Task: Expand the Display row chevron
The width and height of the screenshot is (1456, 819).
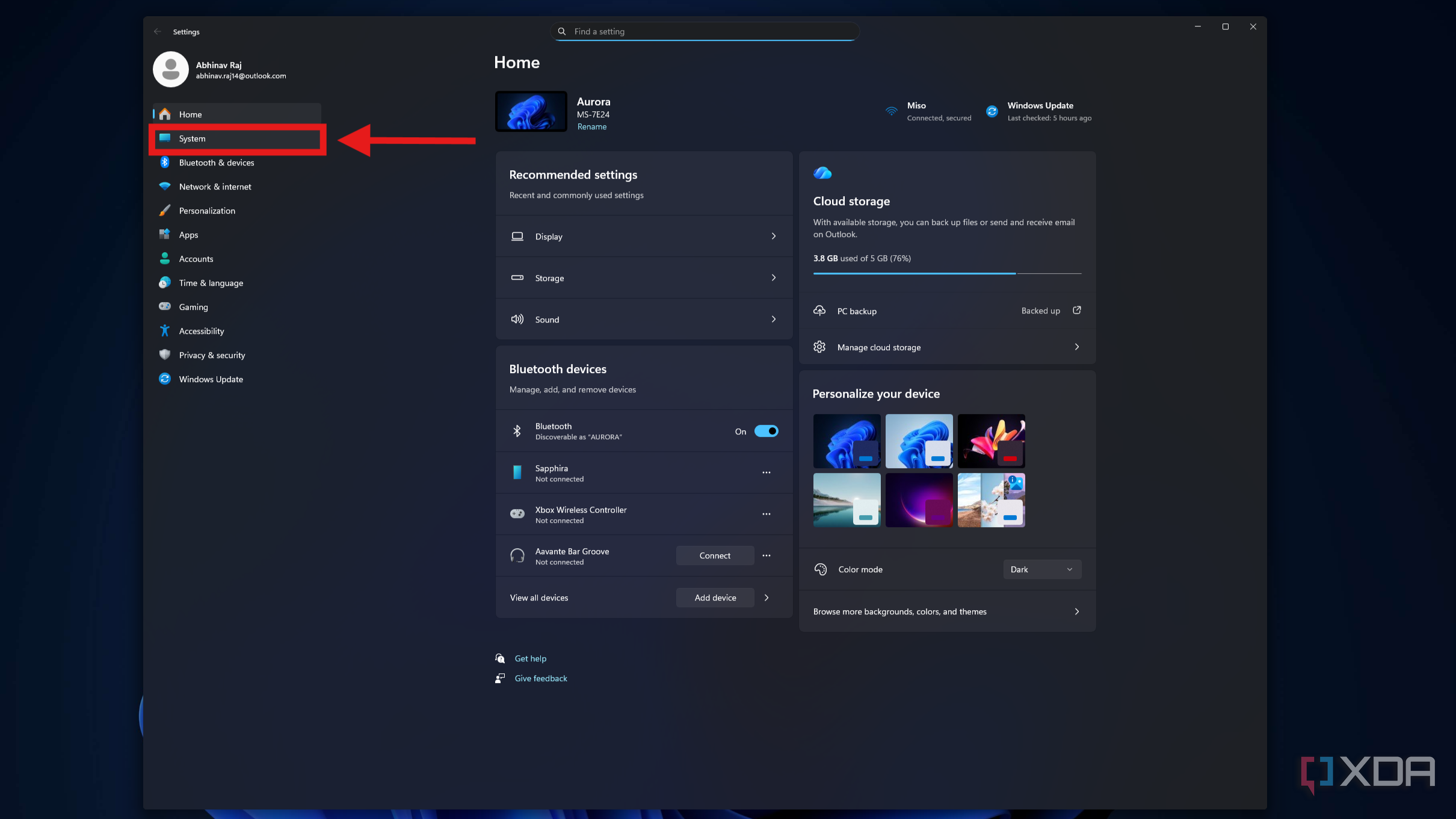Action: [x=774, y=236]
